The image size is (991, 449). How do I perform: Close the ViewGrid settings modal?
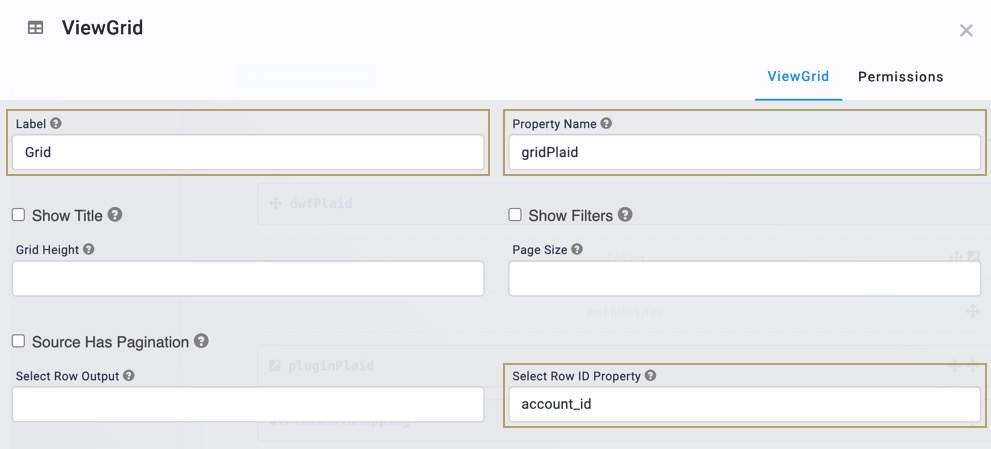966,30
